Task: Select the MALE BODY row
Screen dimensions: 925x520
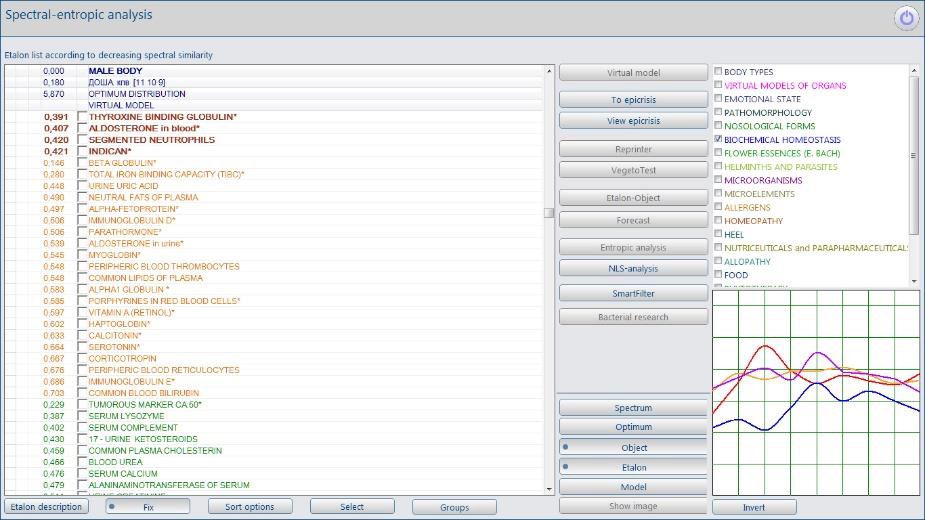Action: tap(274, 71)
